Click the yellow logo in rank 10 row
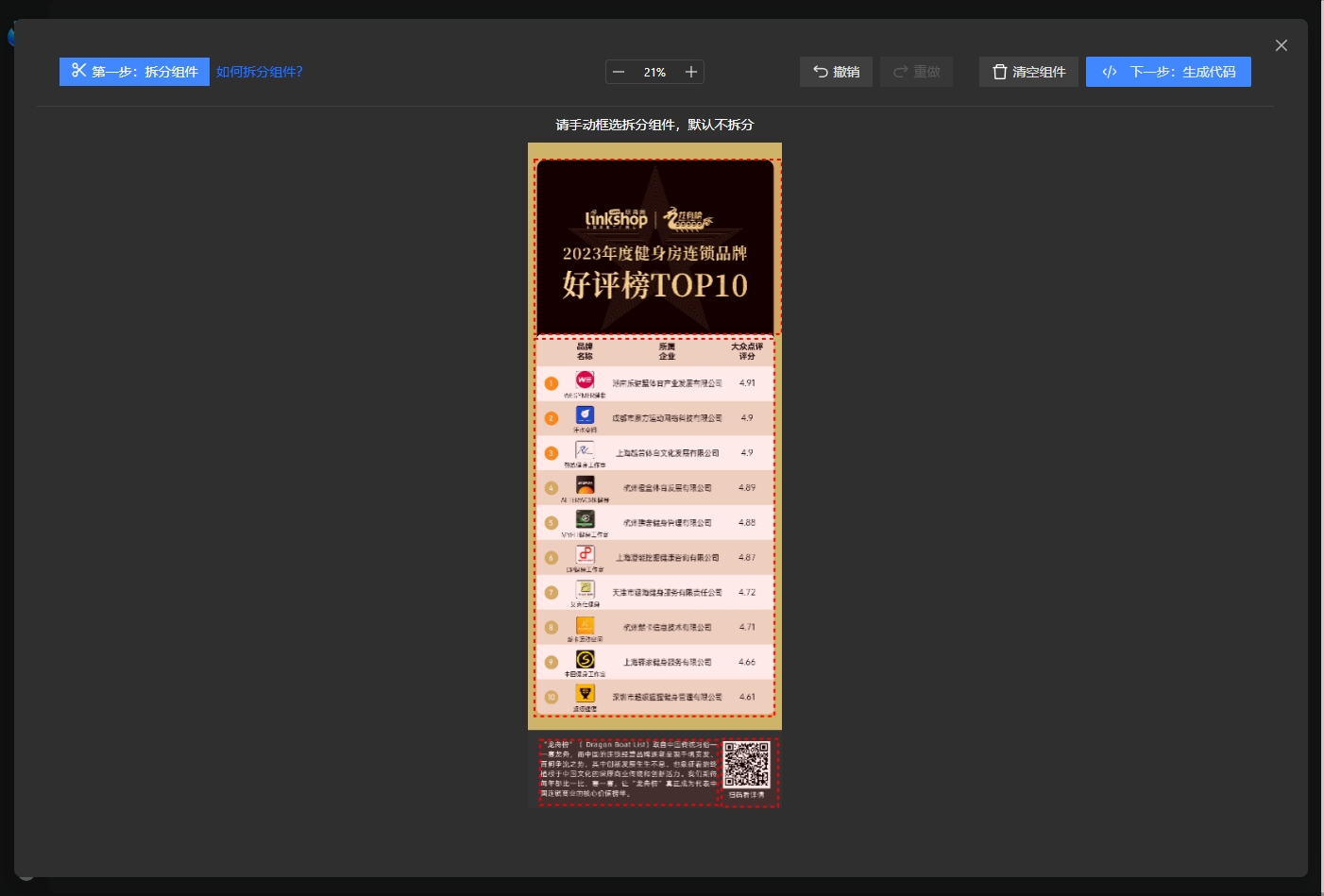 click(x=586, y=694)
